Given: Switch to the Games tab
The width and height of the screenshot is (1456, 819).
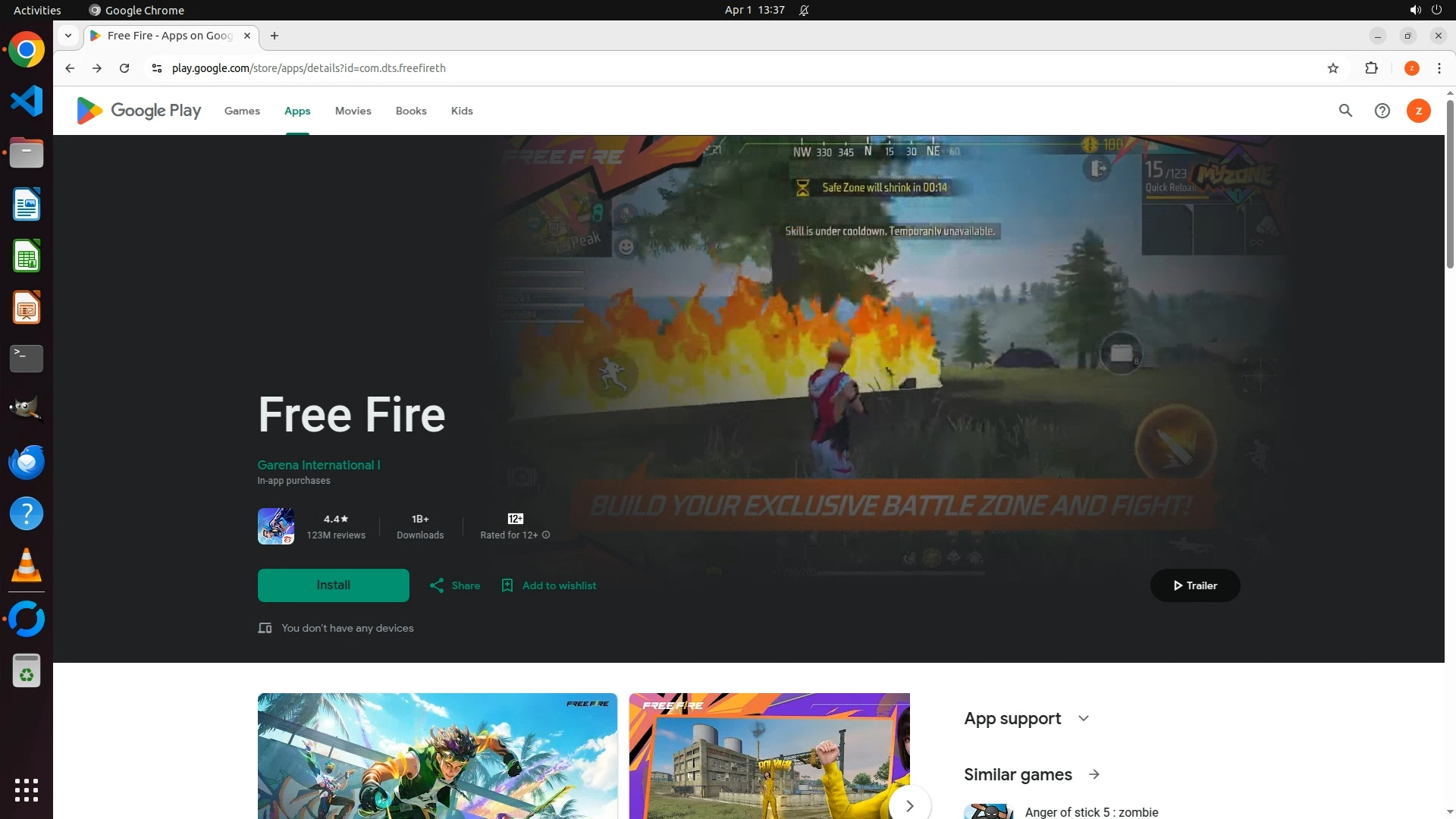Looking at the screenshot, I should tap(242, 111).
